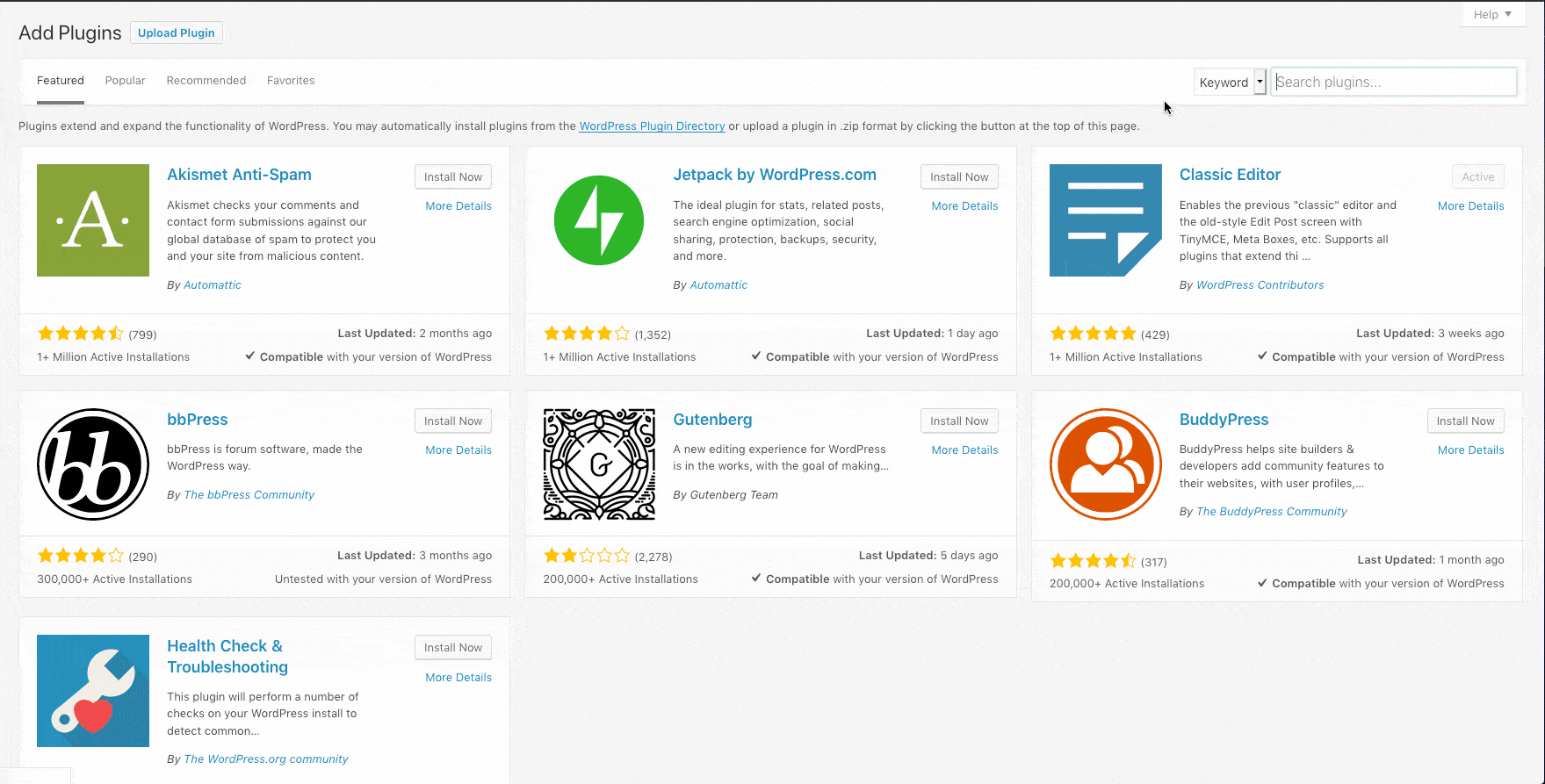This screenshot has height=784, width=1545.
Task: Open More Details for BuddyPress
Action: click(1471, 450)
